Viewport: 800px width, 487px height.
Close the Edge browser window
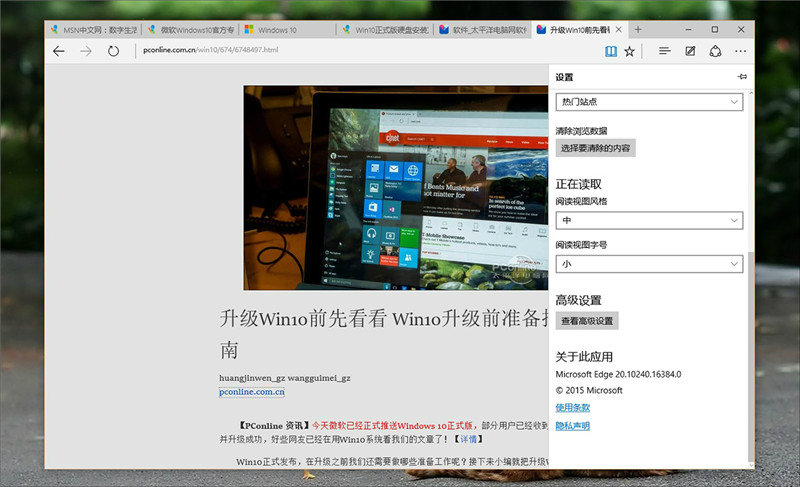pos(741,30)
